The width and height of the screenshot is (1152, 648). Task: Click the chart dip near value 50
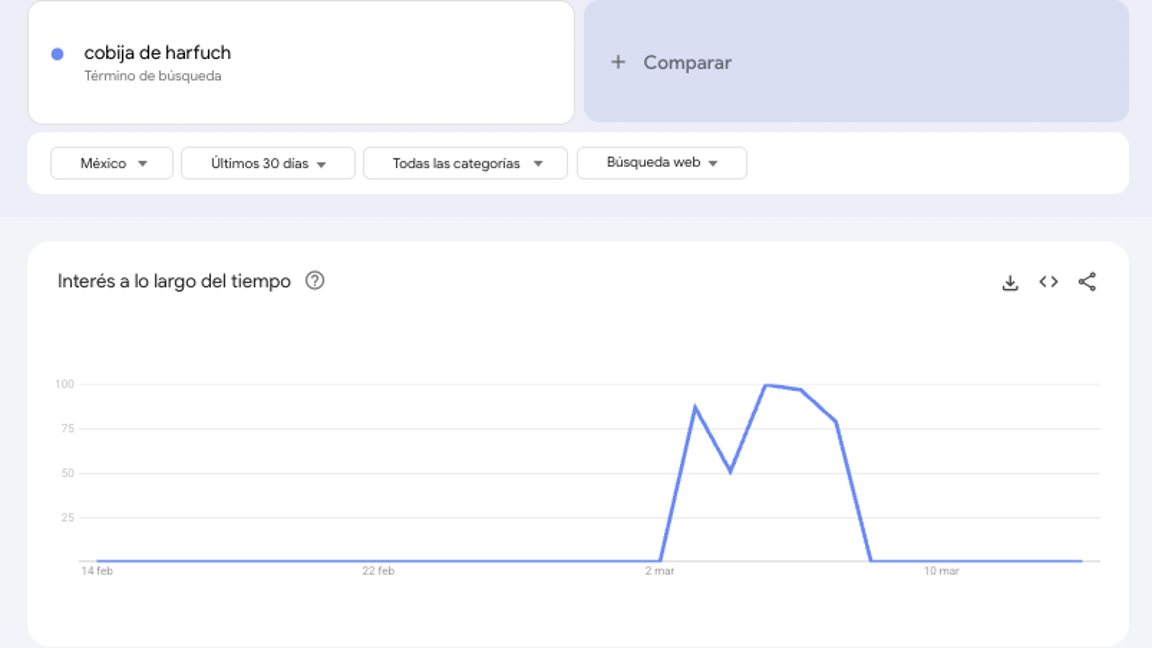[730, 471]
